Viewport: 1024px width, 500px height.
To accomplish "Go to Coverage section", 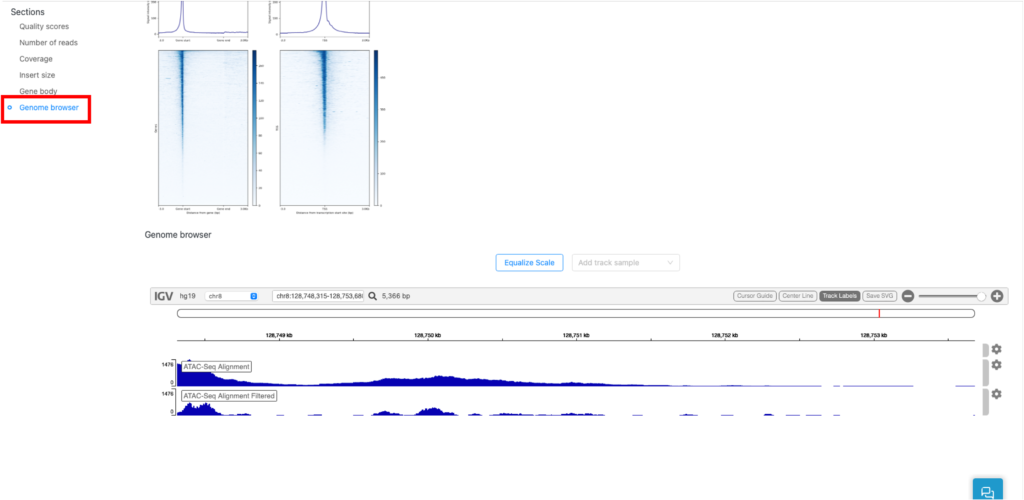I will click(36, 59).
